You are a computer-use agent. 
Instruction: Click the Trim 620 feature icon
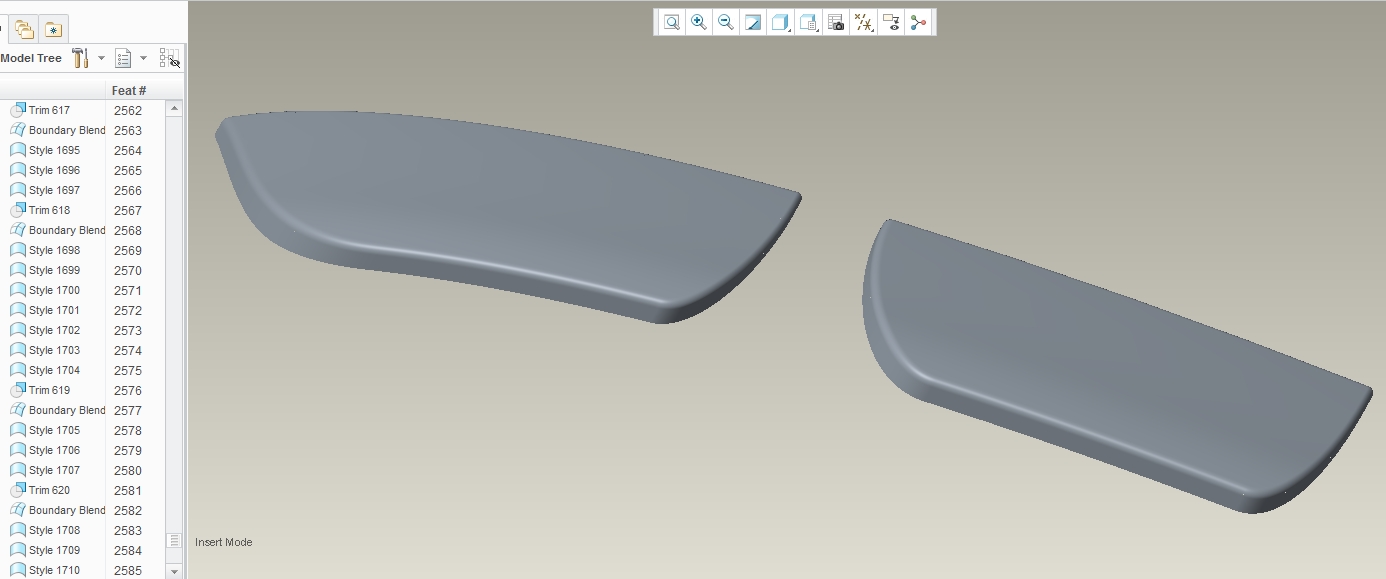click(17, 490)
